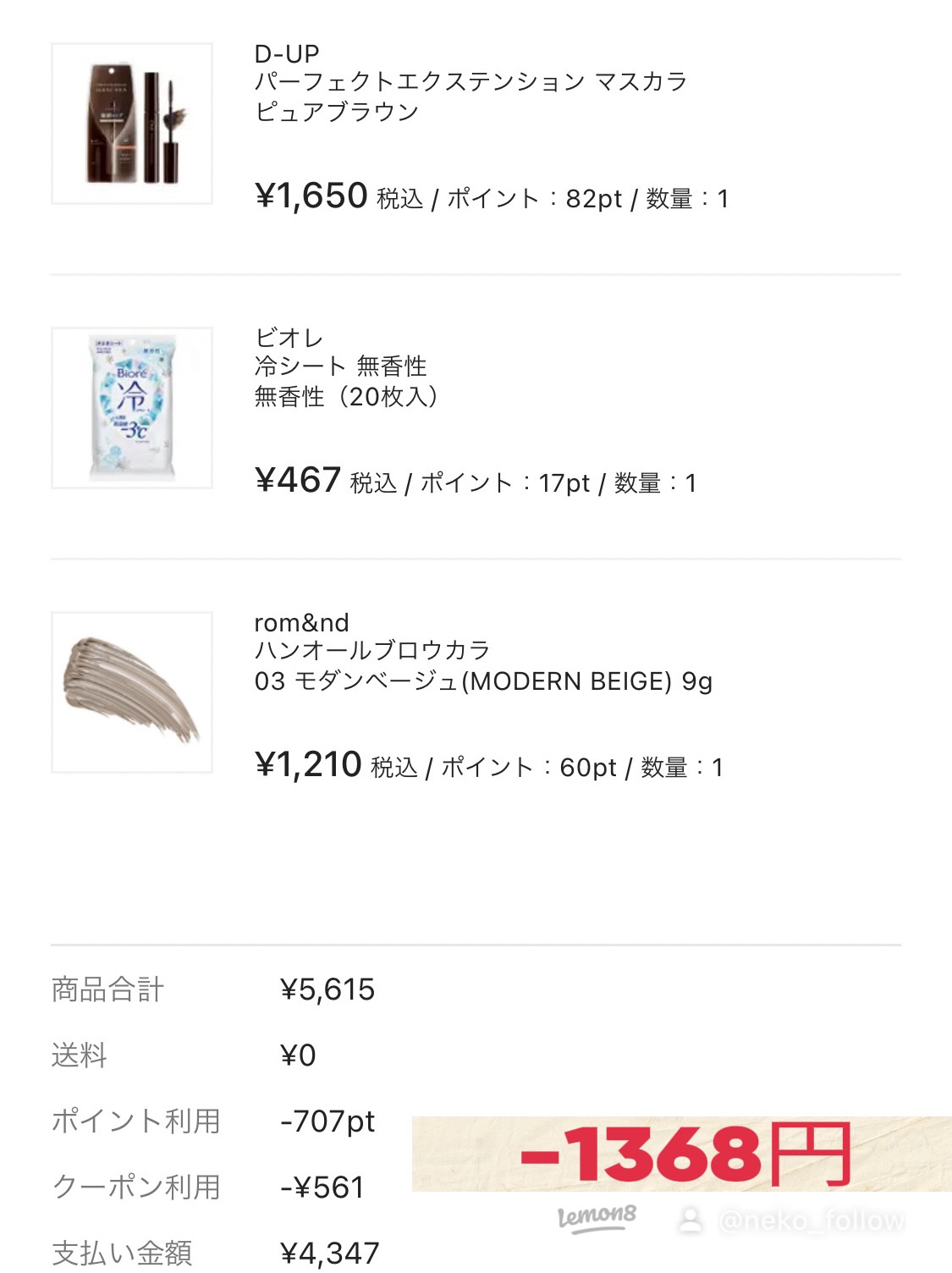Click the クーポン利用 -¥561 value
The image size is (952, 1273).
(322, 1188)
